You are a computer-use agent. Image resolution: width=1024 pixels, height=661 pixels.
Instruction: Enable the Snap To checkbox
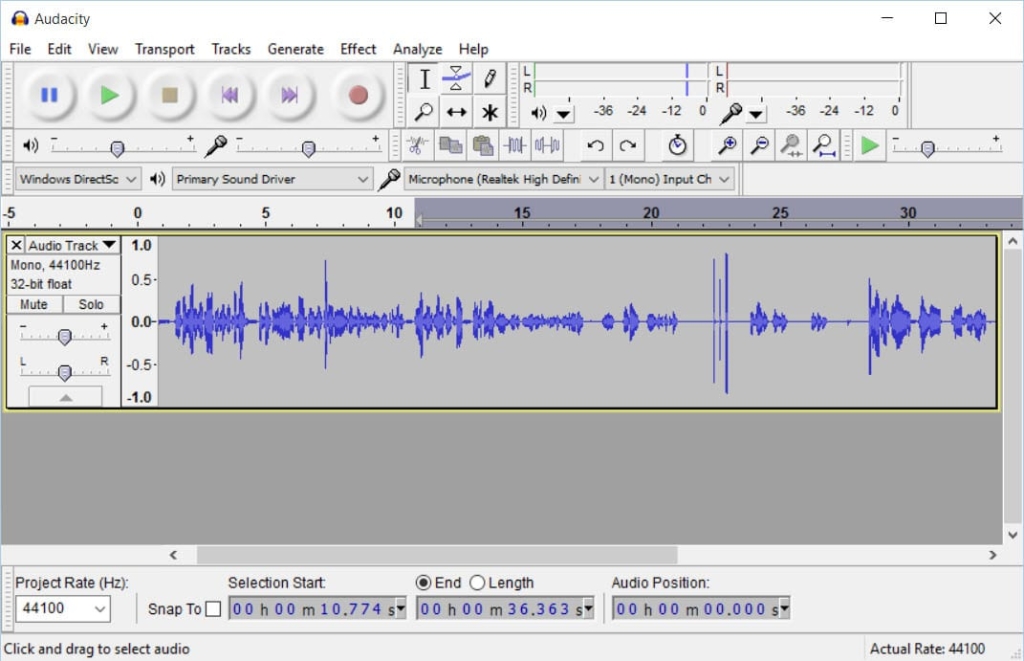tap(213, 609)
